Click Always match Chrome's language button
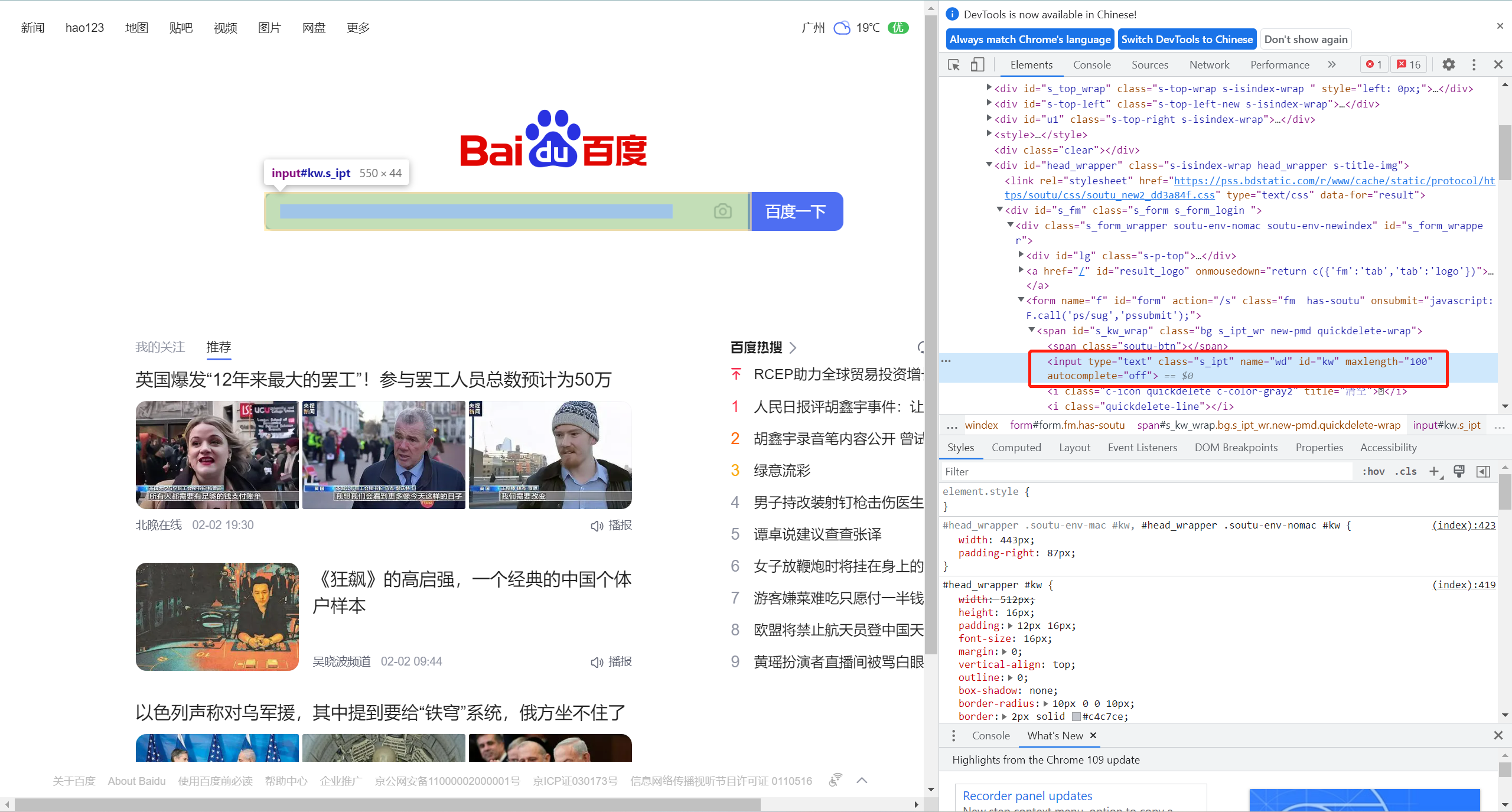This screenshot has height=812, width=1512. (x=1029, y=40)
